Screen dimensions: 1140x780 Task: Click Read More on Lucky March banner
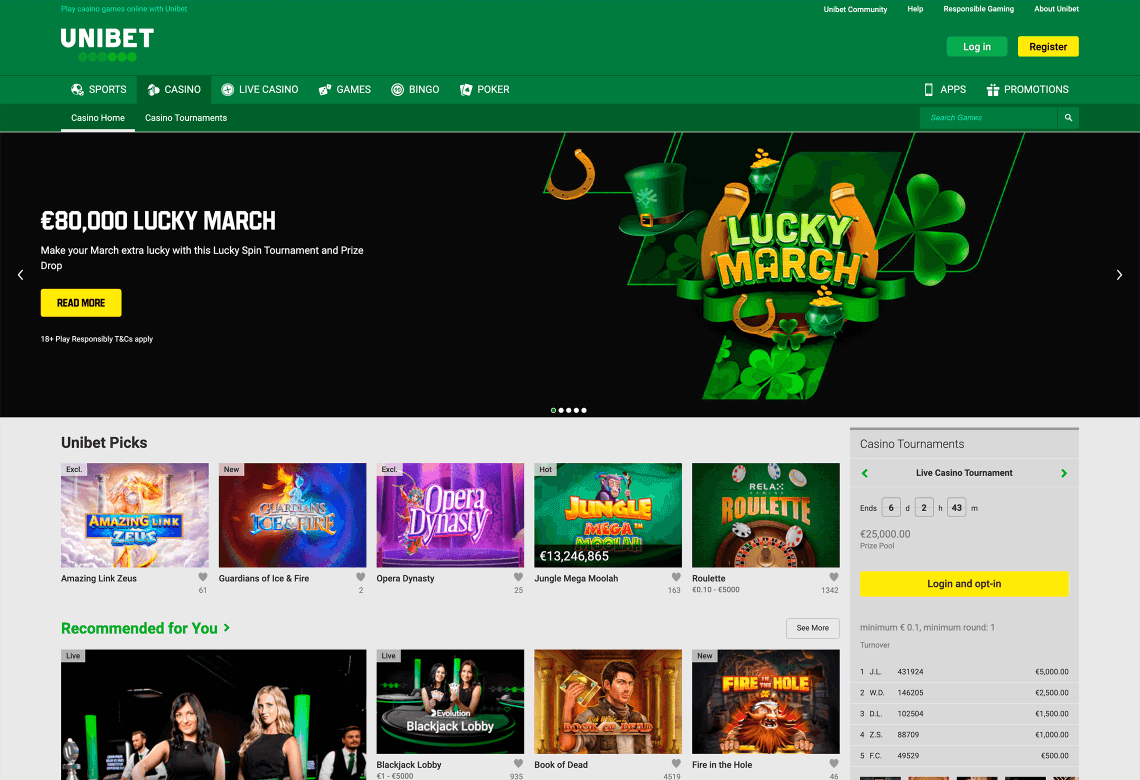click(x=81, y=303)
